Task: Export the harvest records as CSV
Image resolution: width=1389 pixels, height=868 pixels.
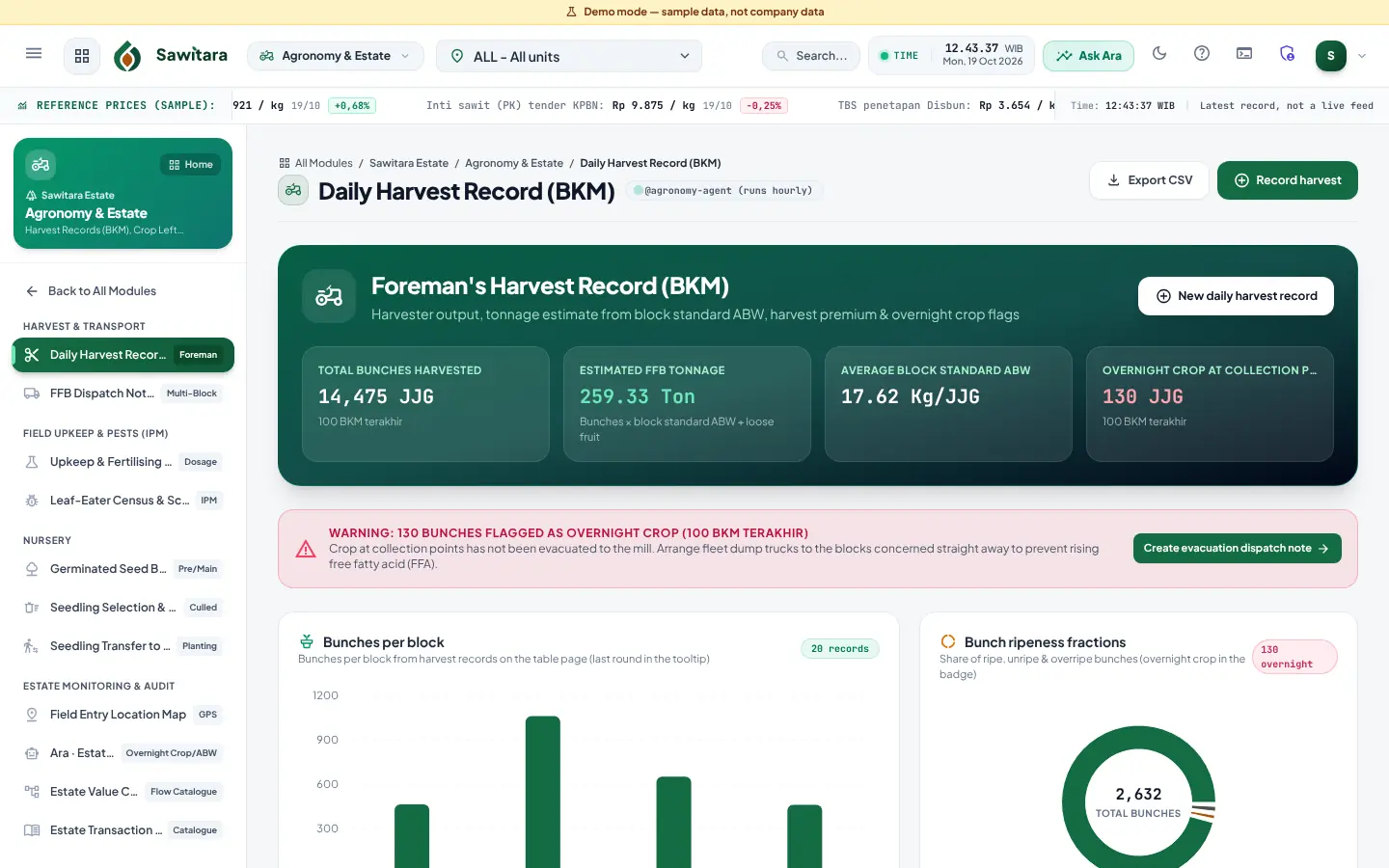Action: (1149, 180)
